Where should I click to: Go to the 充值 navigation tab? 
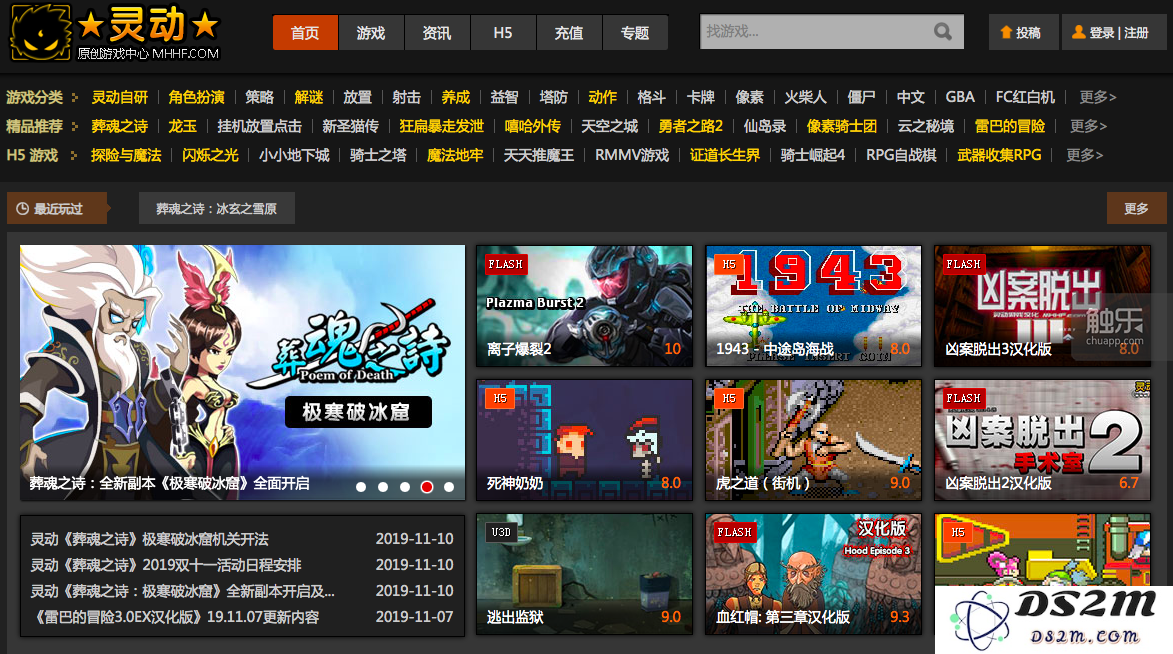569,33
